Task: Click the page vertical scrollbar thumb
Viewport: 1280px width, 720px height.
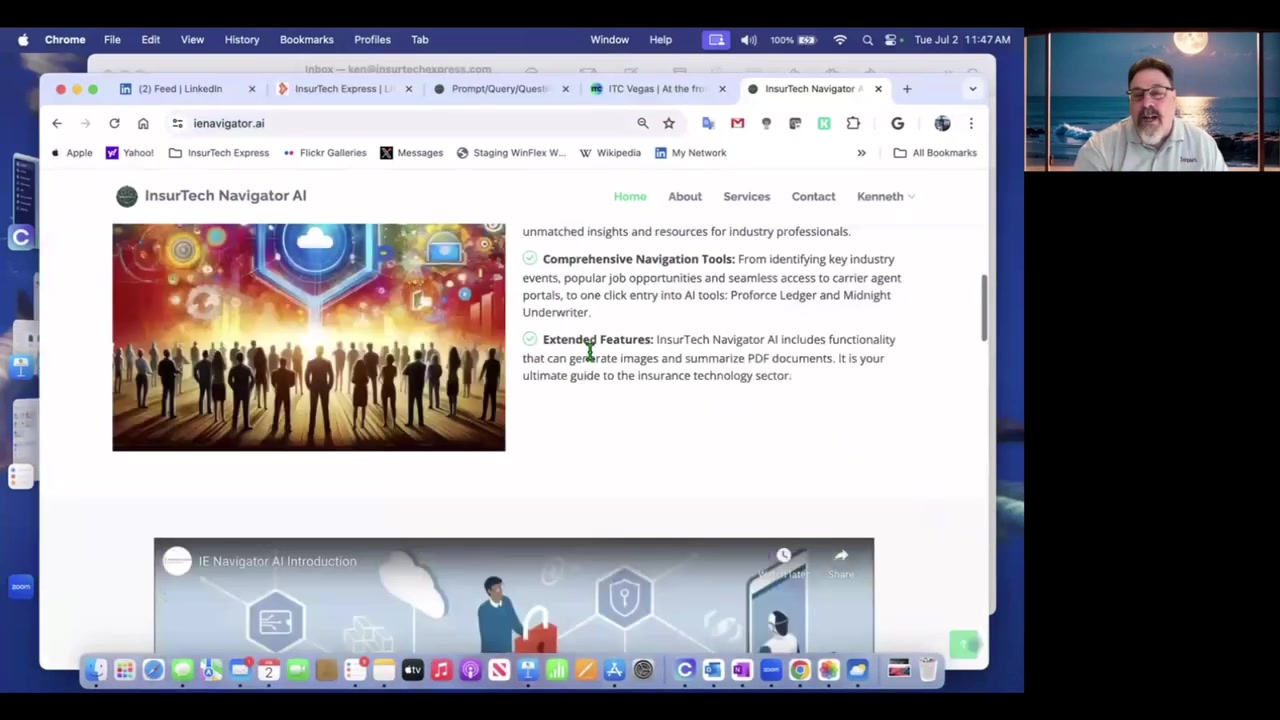Action: pyautogui.click(x=985, y=306)
